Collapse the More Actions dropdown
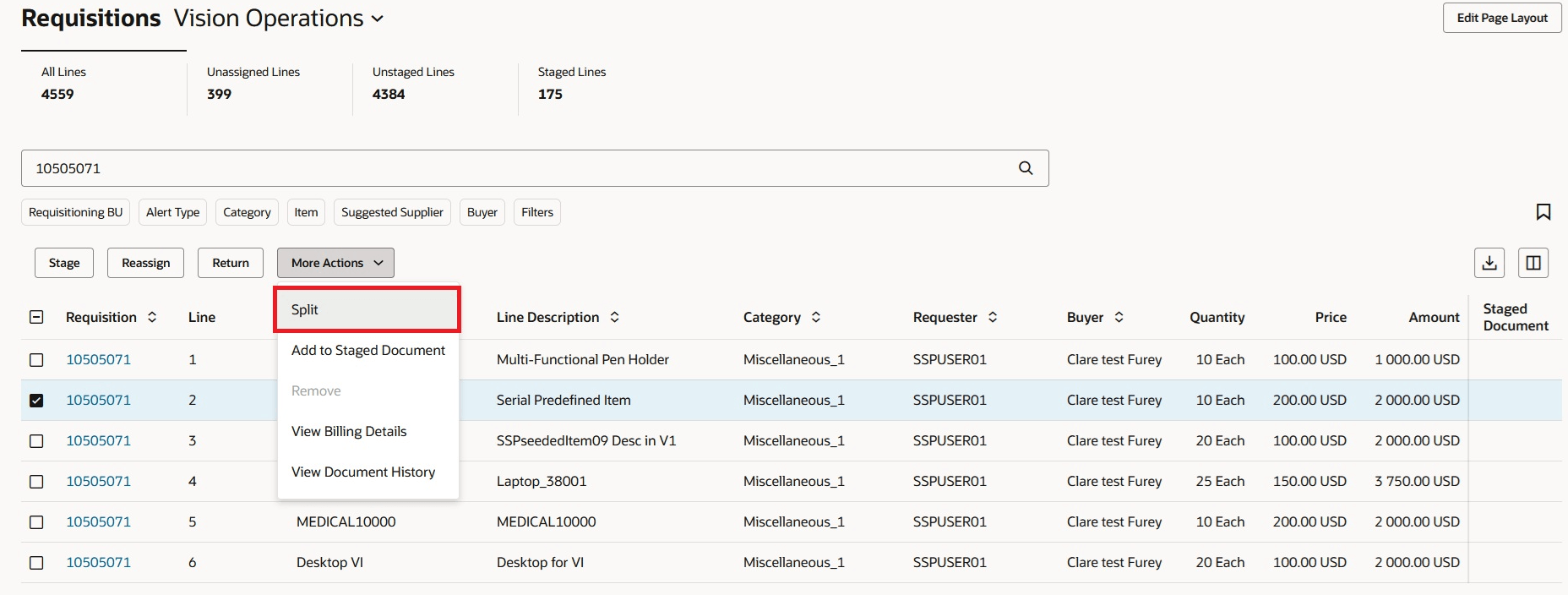Viewport: 1568px width, 595px height. tap(335, 263)
